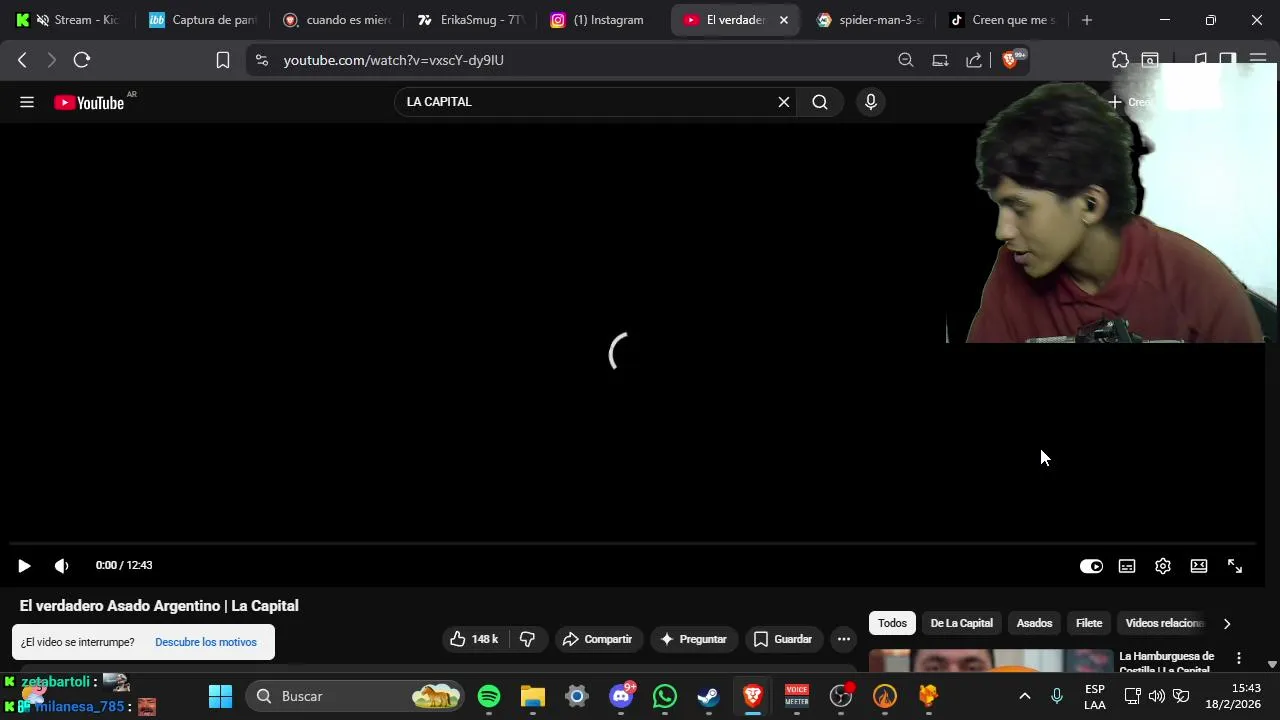Viewport: 1280px width, 720px height.
Task: Close the active El verdadero YouTube tab
Action: click(784, 20)
